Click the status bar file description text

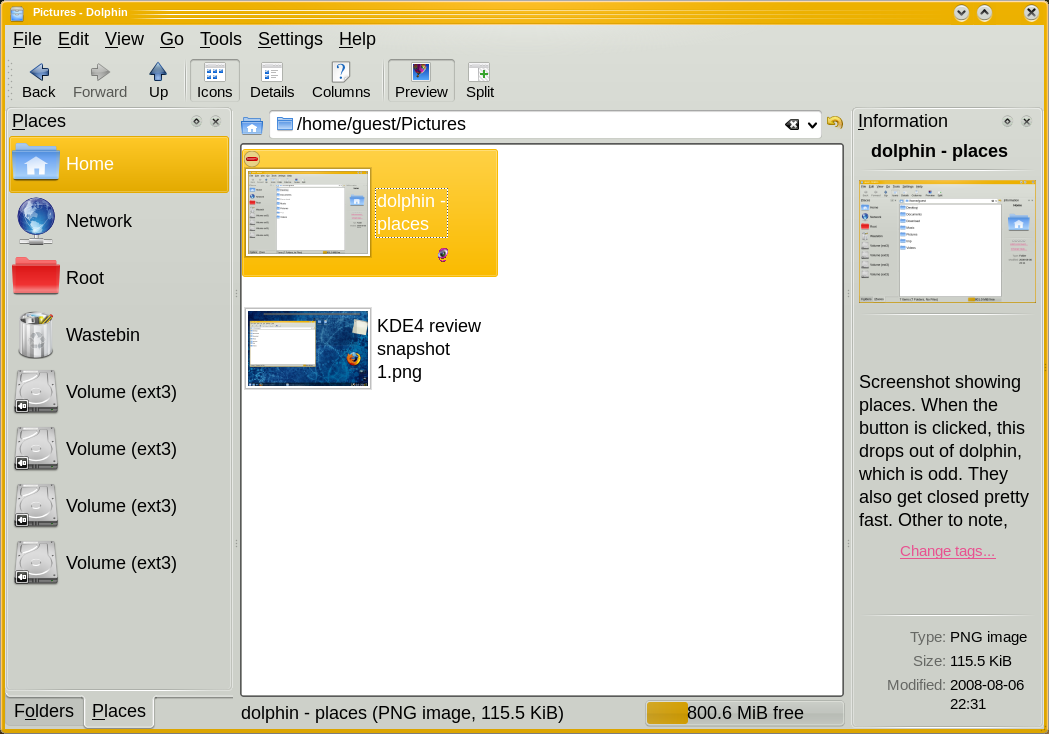402,713
